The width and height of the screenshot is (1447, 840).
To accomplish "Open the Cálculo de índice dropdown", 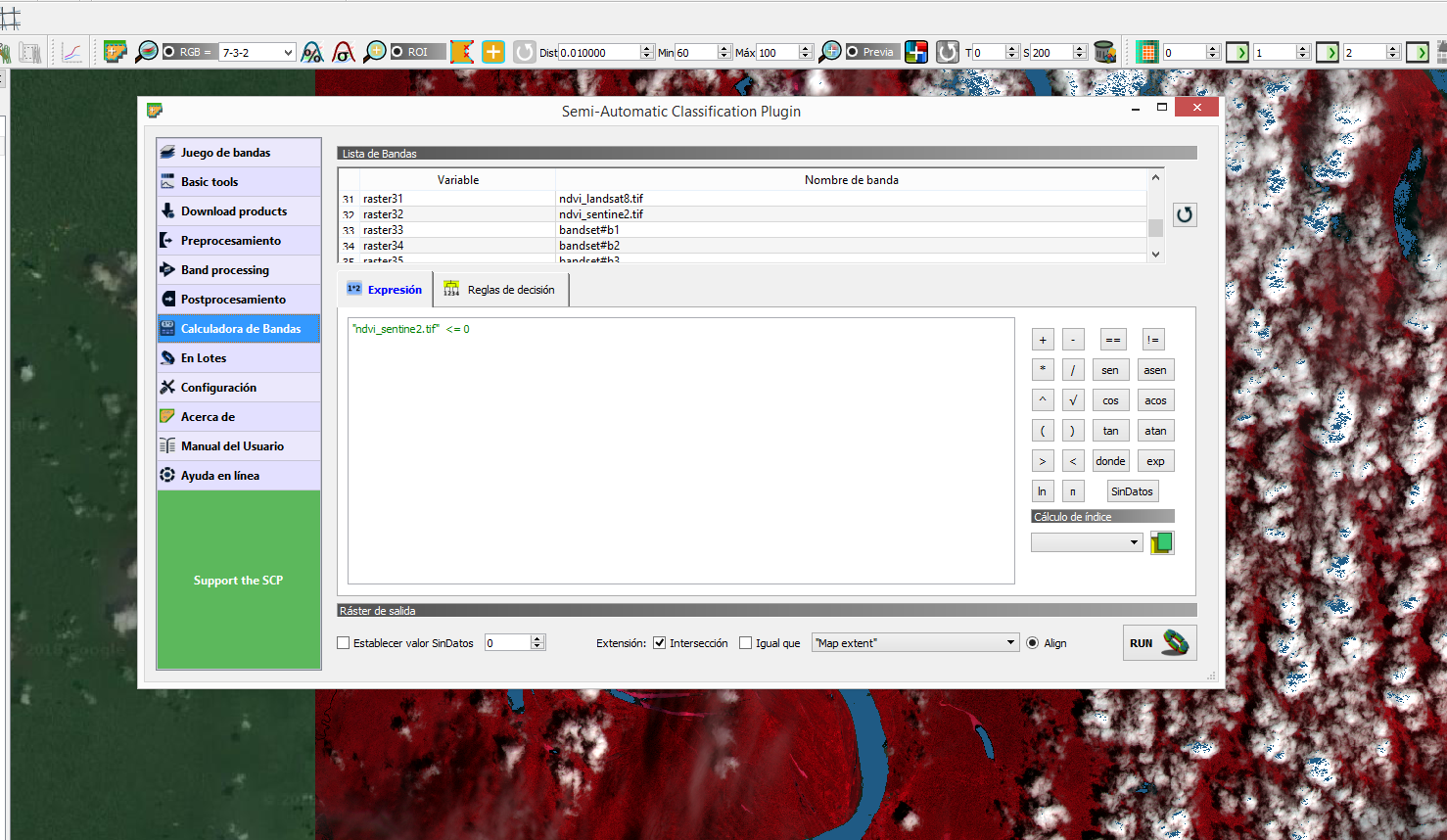I will pyautogui.click(x=1087, y=542).
